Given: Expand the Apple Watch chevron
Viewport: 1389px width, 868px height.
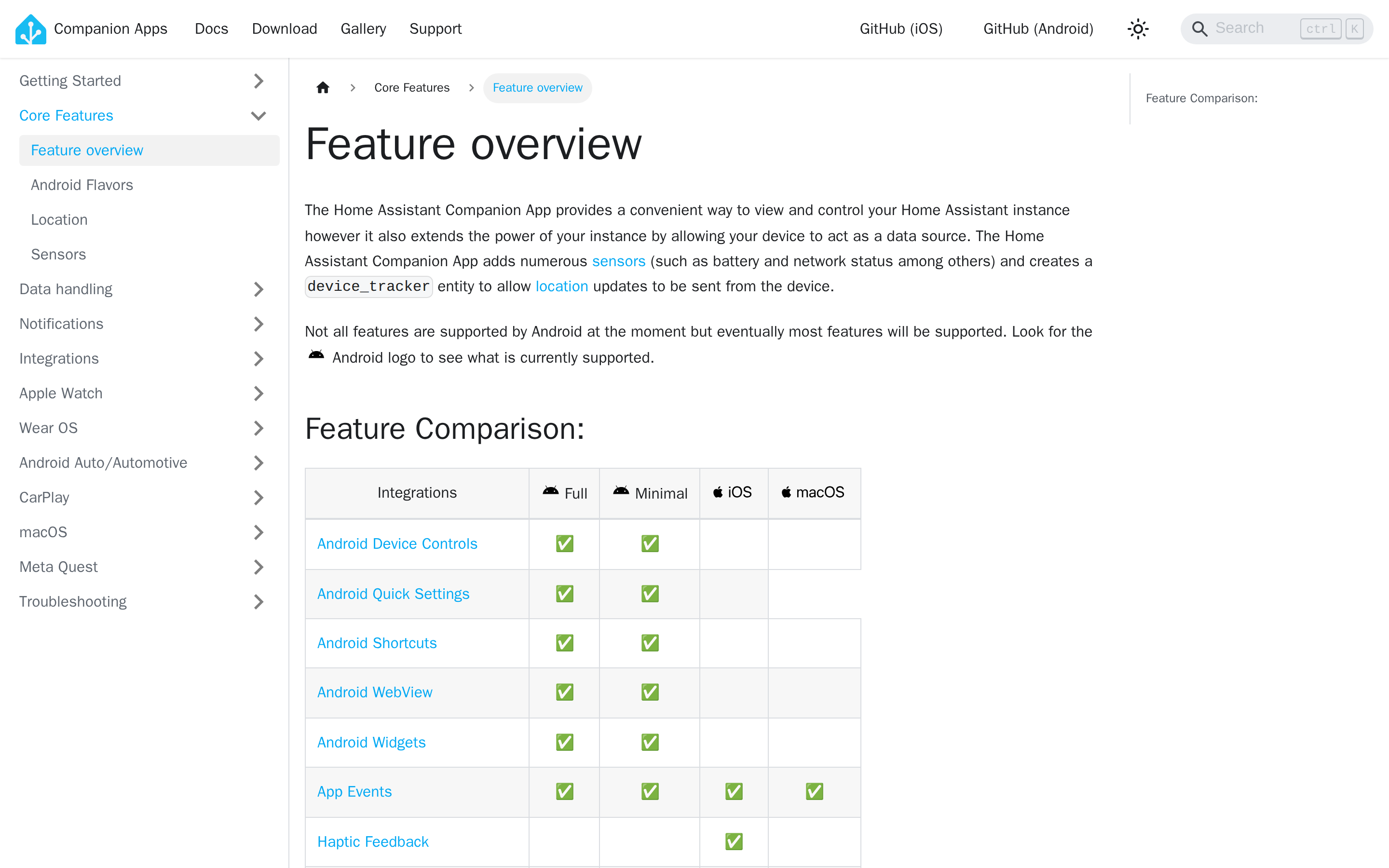Looking at the screenshot, I should coord(259,393).
